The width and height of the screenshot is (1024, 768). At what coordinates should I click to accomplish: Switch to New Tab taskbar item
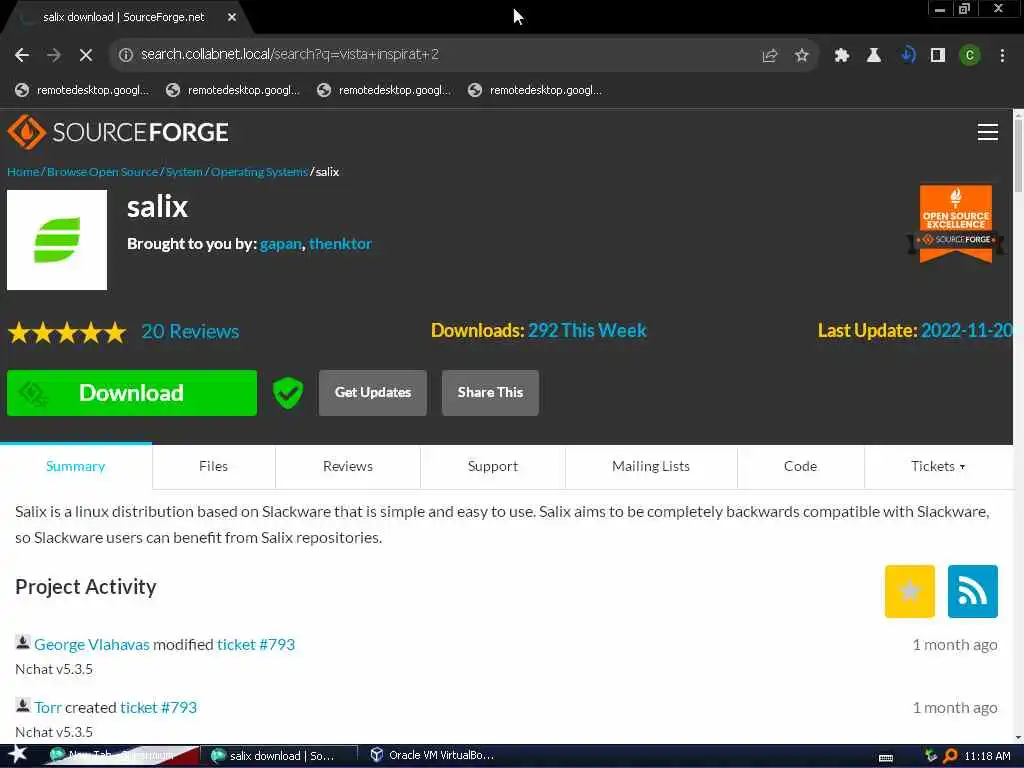121,756
